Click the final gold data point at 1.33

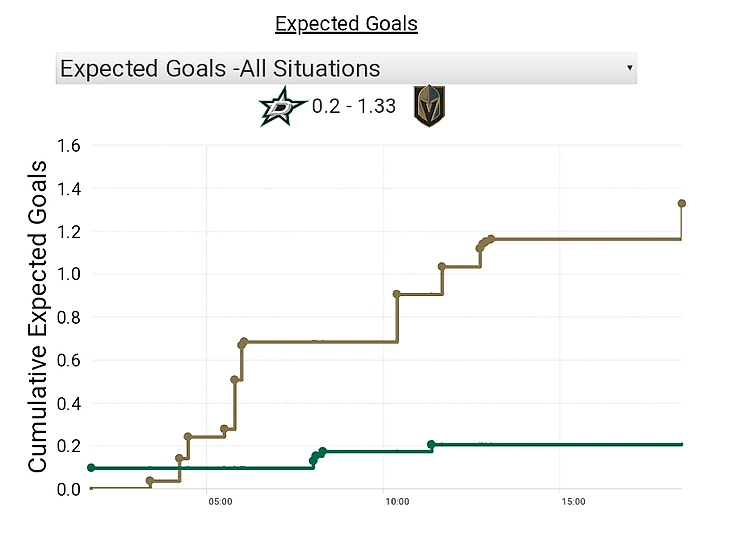point(682,203)
